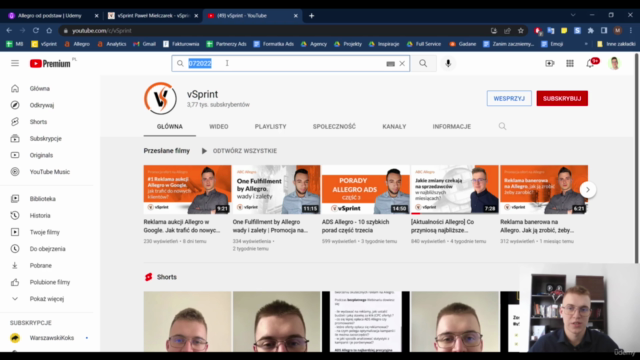640x360 pixels.
Task: Open Reklama banerowa na Allegro video title
Action: 537,226
